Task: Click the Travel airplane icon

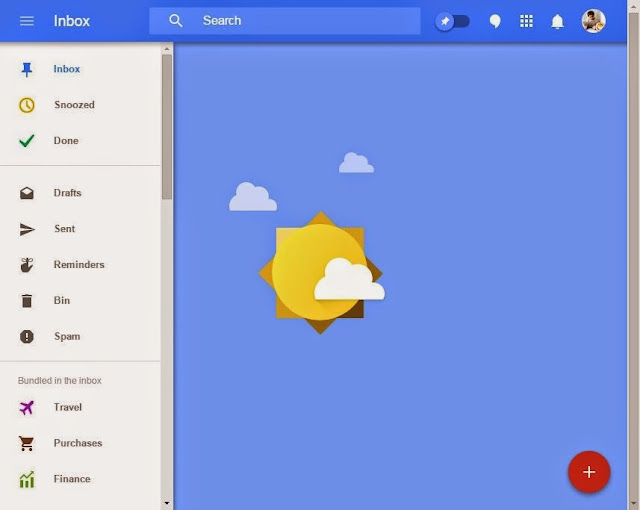Action: coord(27,407)
